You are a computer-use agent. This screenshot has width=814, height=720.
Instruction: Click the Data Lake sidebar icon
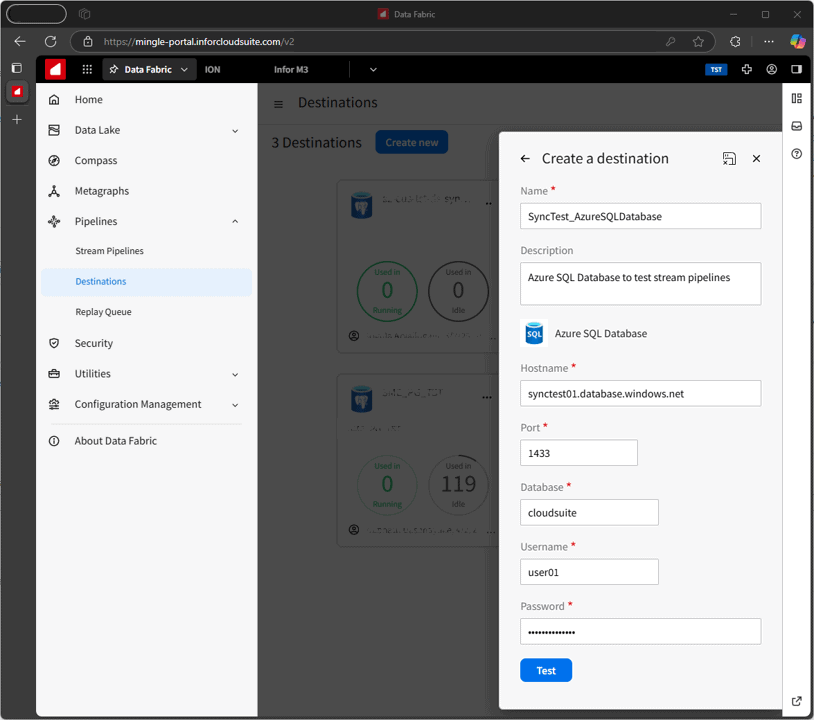[x=54, y=130]
